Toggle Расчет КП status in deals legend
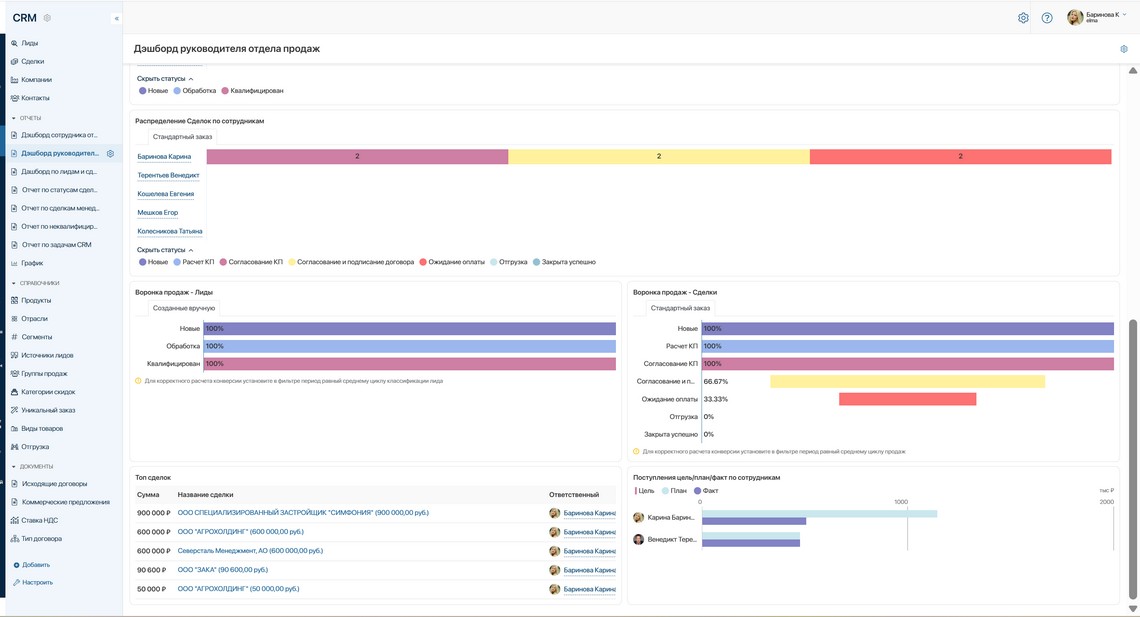The image size is (1140, 617). click(193, 262)
